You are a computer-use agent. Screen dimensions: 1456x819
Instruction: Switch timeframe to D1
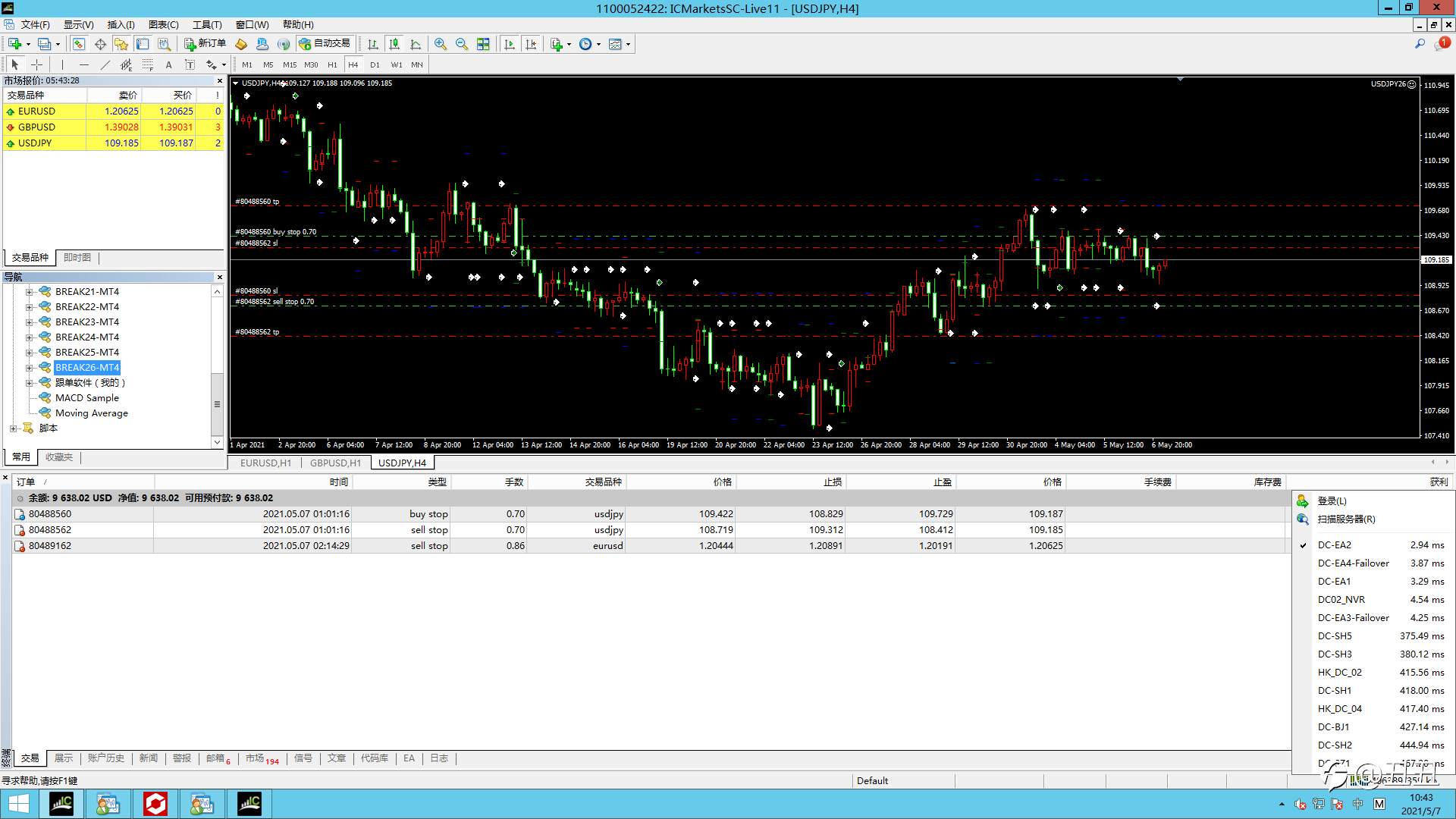[x=375, y=64]
